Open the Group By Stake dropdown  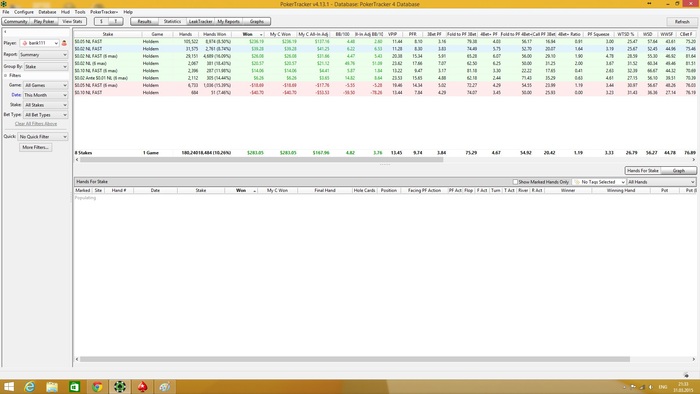(46, 66)
